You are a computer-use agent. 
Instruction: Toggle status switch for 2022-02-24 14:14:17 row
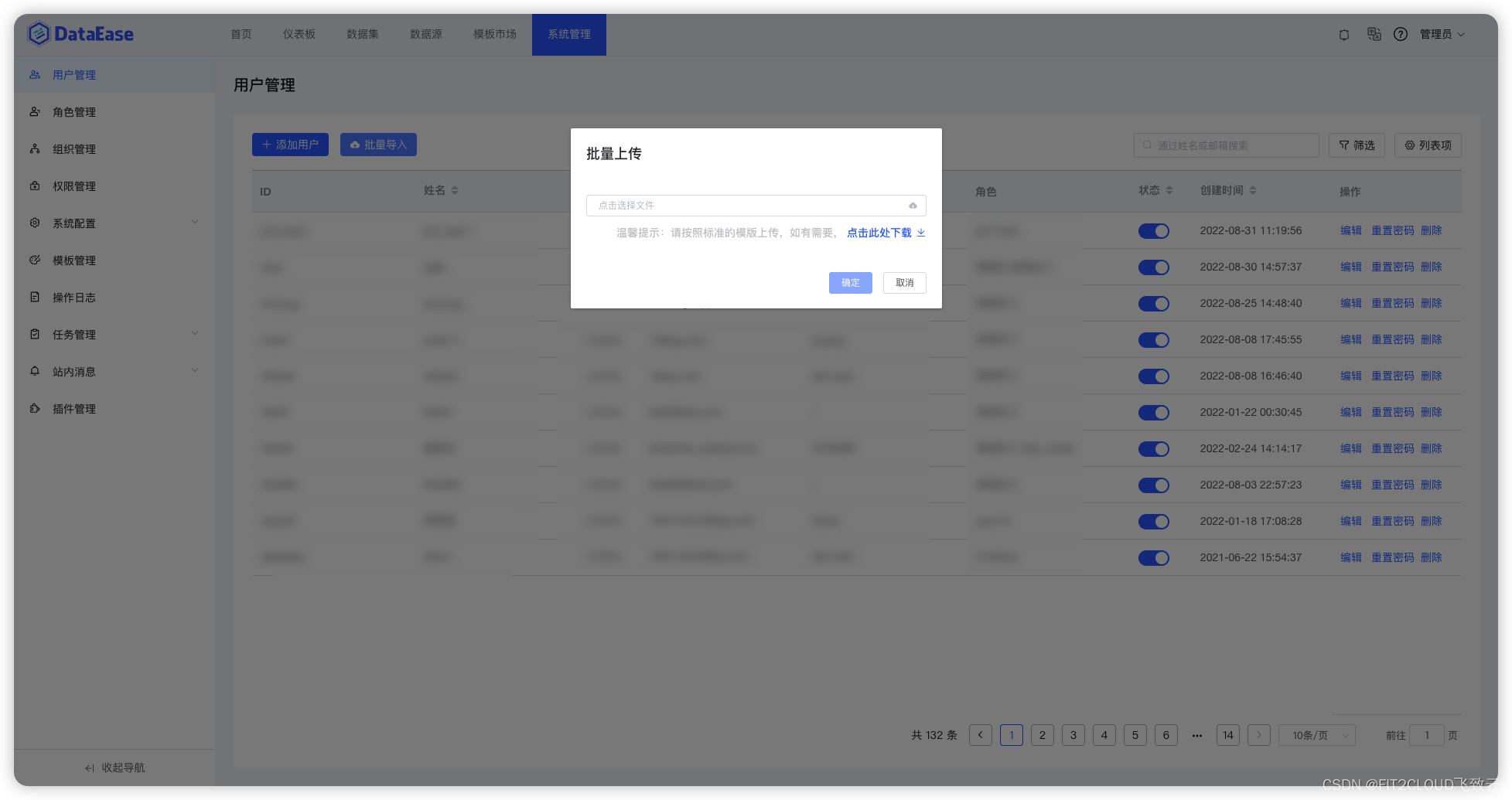point(1153,449)
